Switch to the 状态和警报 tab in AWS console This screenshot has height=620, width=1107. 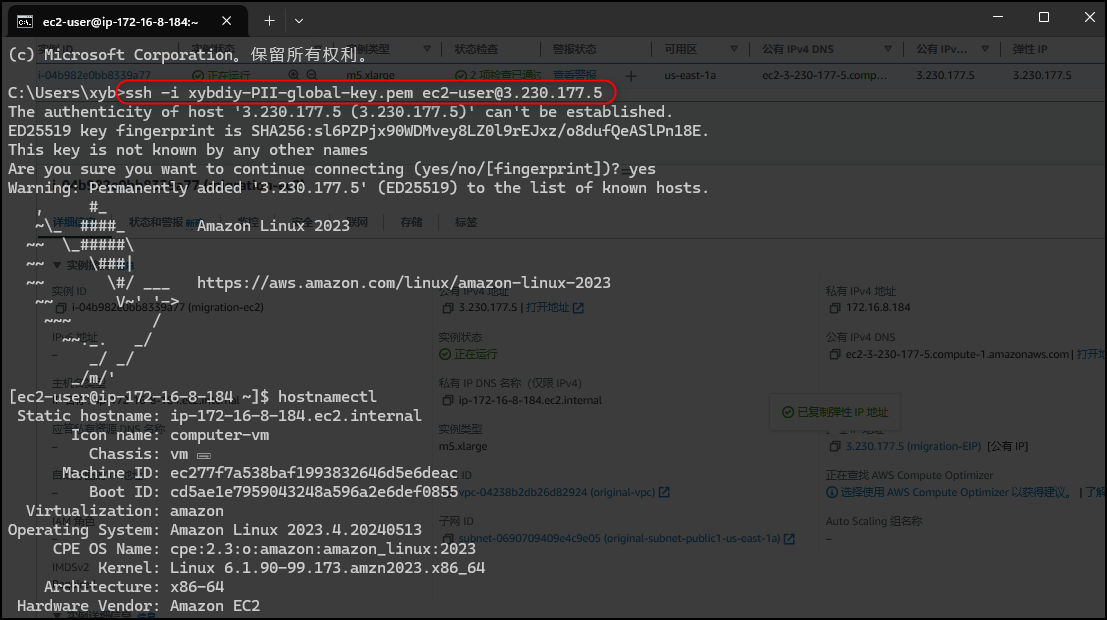[x=156, y=222]
